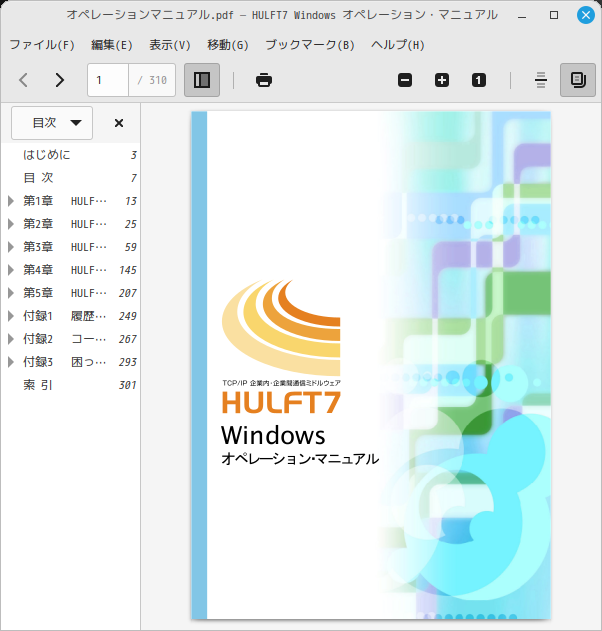
Task: Jump to はじめに in the outline
Action: point(70,155)
